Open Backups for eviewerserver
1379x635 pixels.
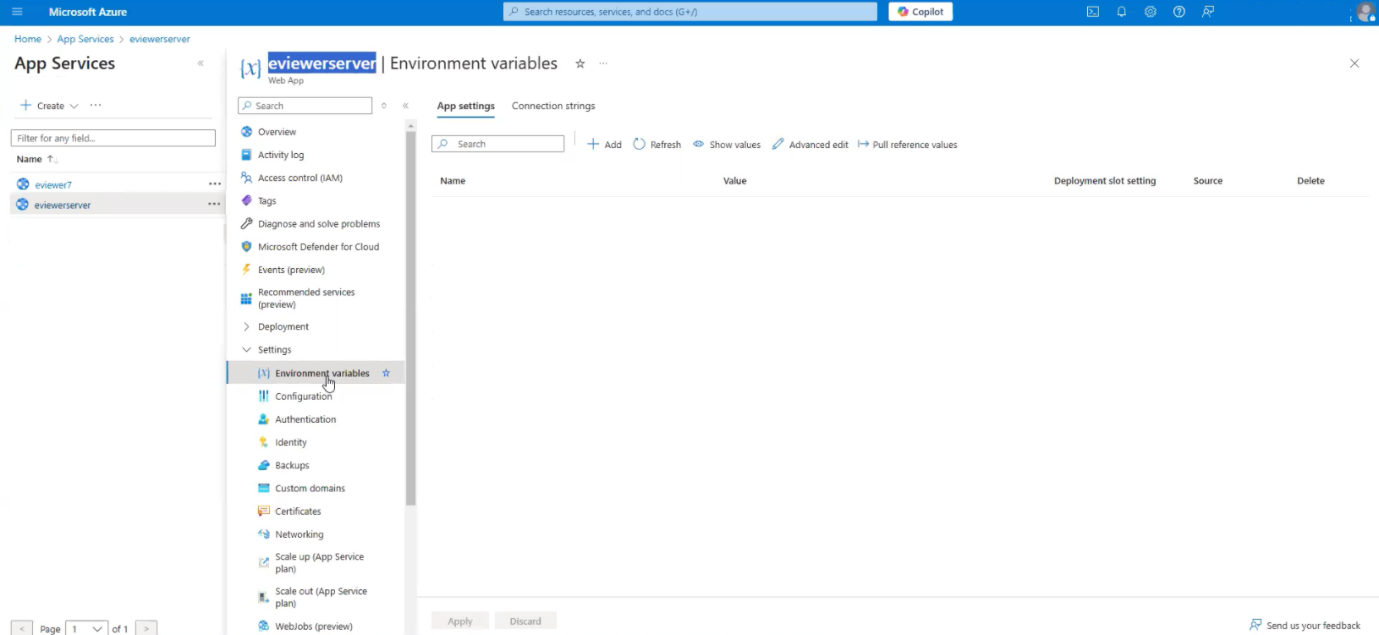point(292,464)
